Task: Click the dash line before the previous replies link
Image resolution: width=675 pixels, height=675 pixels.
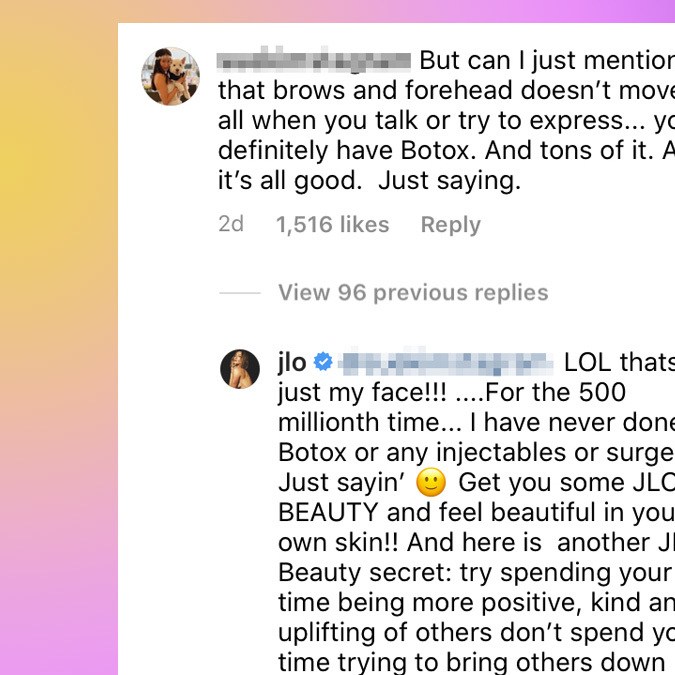Action: [x=240, y=293]
